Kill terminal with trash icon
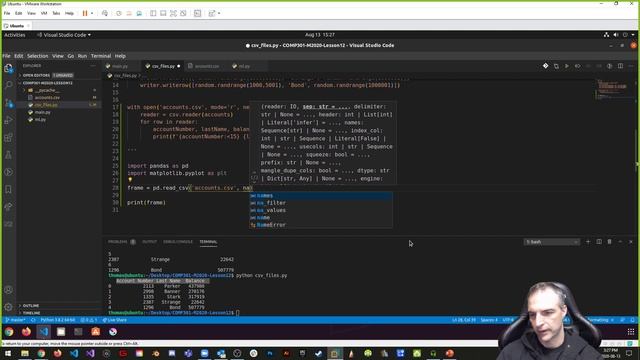The width and height of the screenshot is (640, 360). click(x=609, y=242)
